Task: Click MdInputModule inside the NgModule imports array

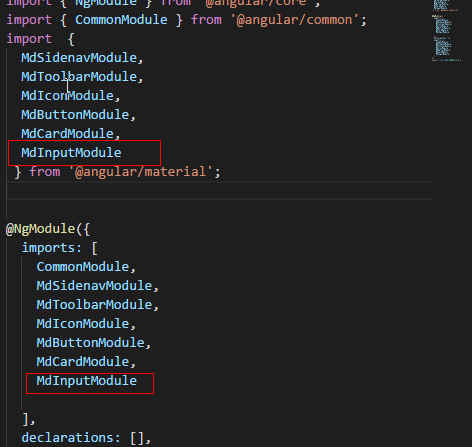Action: [87, 381]
